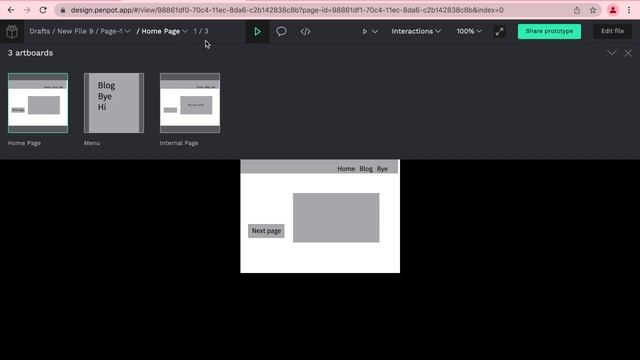Click the small play flow icon

pos(364,31)
